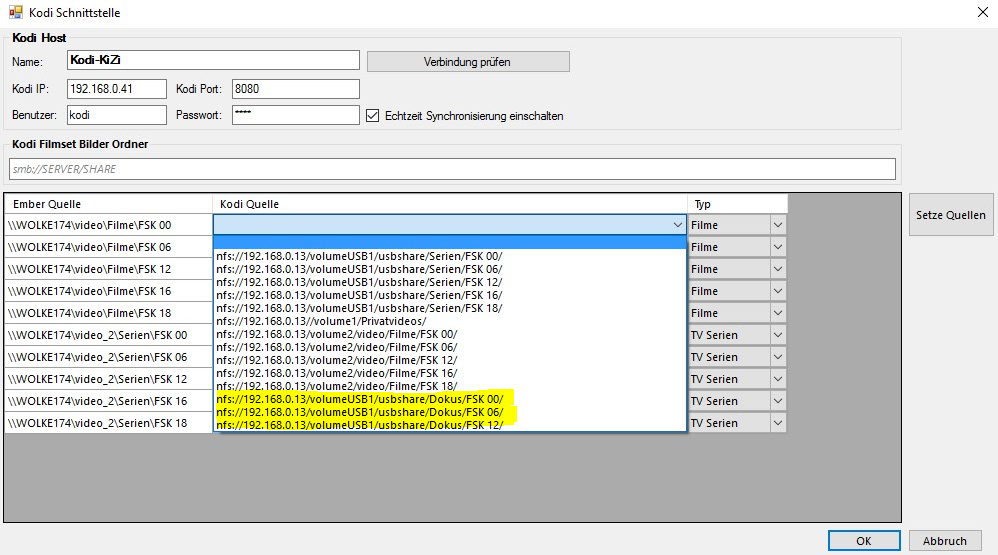Focus the Kodi Filmset Bilder Ordner path field
Image resolution: width=998 pixels, height=555 pixels.
tap(453, 169)
